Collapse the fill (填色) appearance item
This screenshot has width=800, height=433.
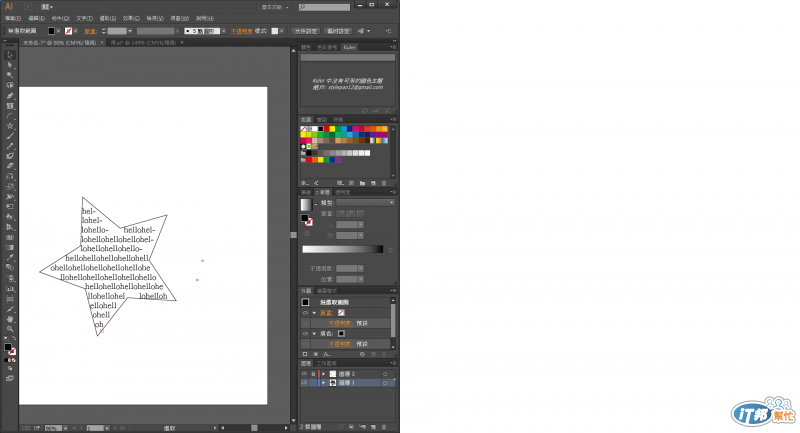click(314, 334)
